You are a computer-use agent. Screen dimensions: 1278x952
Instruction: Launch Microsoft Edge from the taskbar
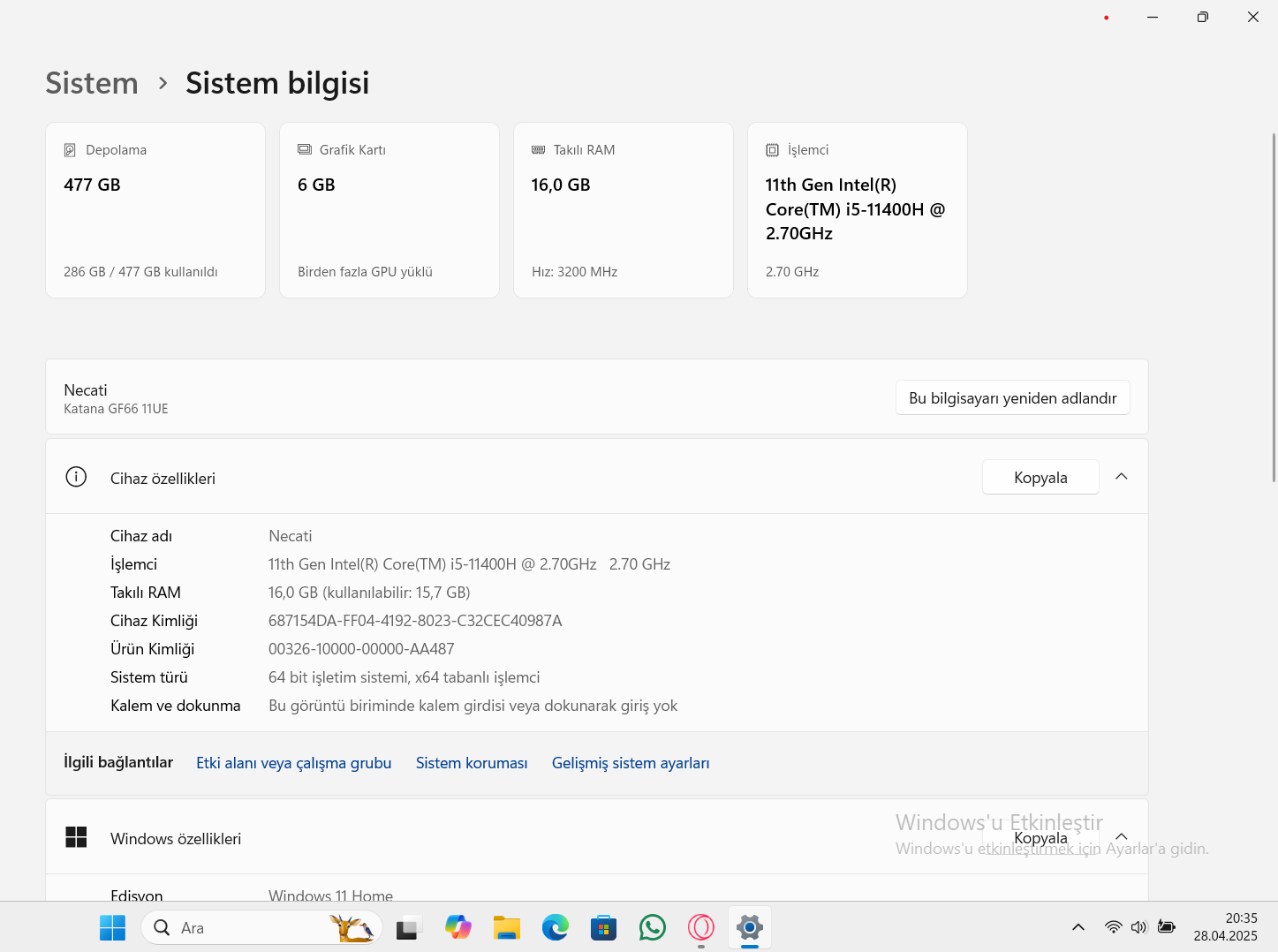click(x=555, y=927)
